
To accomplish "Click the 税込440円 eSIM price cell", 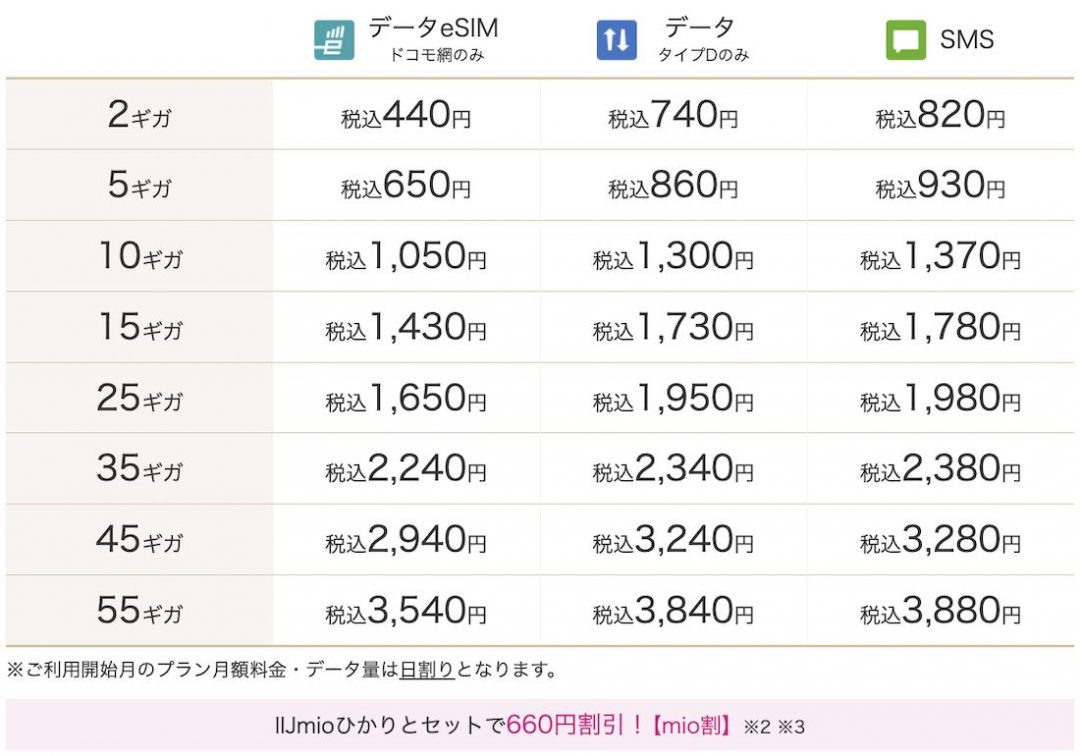I will [406, 116].
